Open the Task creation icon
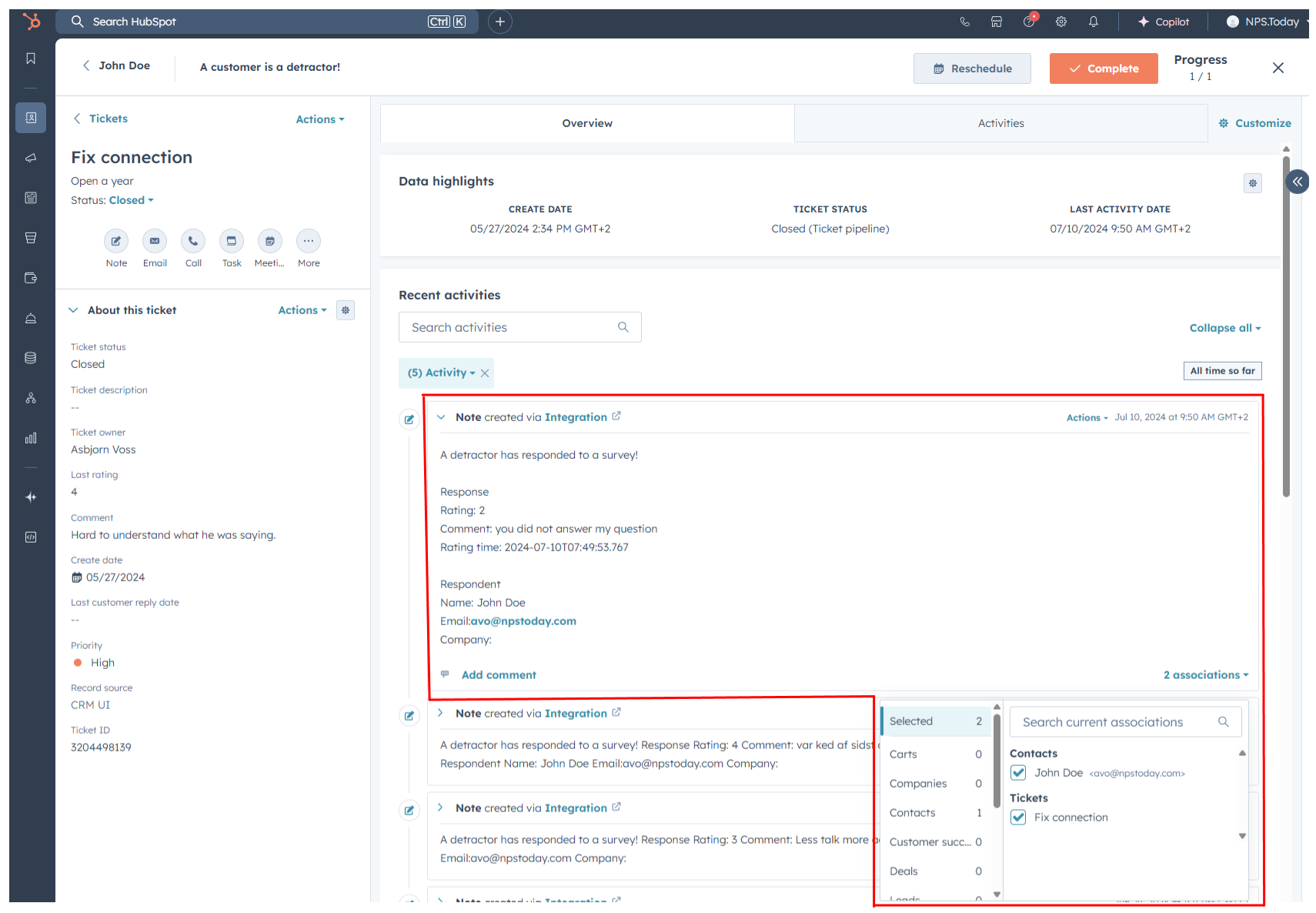This screenshot has width=1316, height=913. point(232,241)
